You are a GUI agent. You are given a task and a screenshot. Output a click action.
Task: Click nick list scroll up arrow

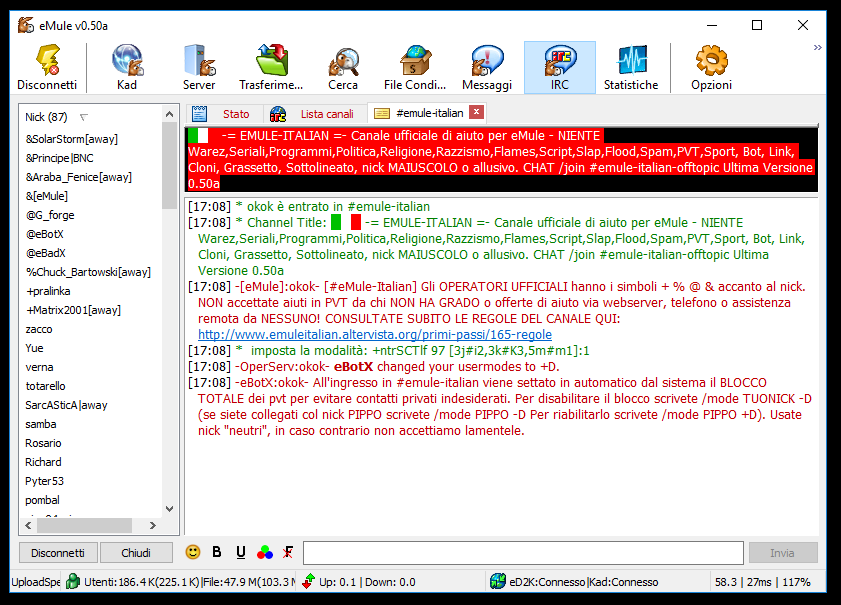(169, 114)
